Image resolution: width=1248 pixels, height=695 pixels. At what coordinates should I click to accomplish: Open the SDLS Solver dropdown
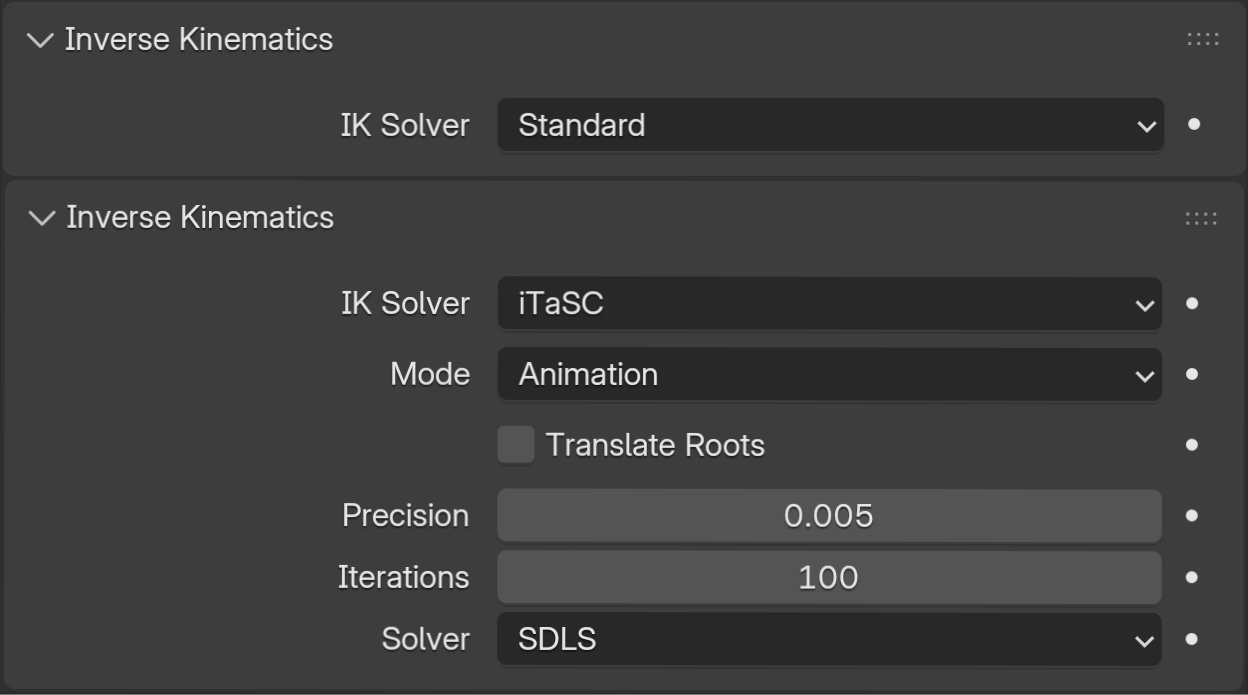(x=830, y=639)
